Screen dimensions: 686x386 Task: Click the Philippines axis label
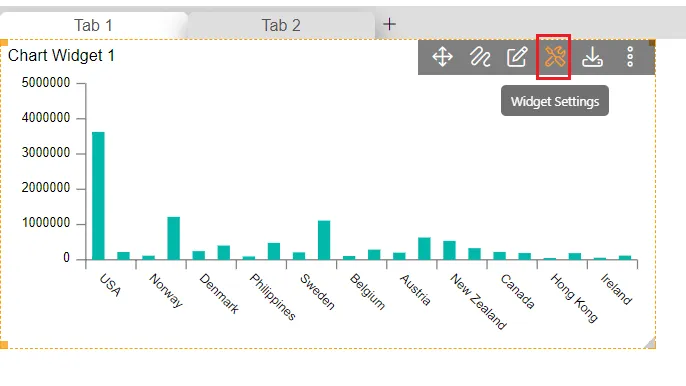tap(273, 297)
